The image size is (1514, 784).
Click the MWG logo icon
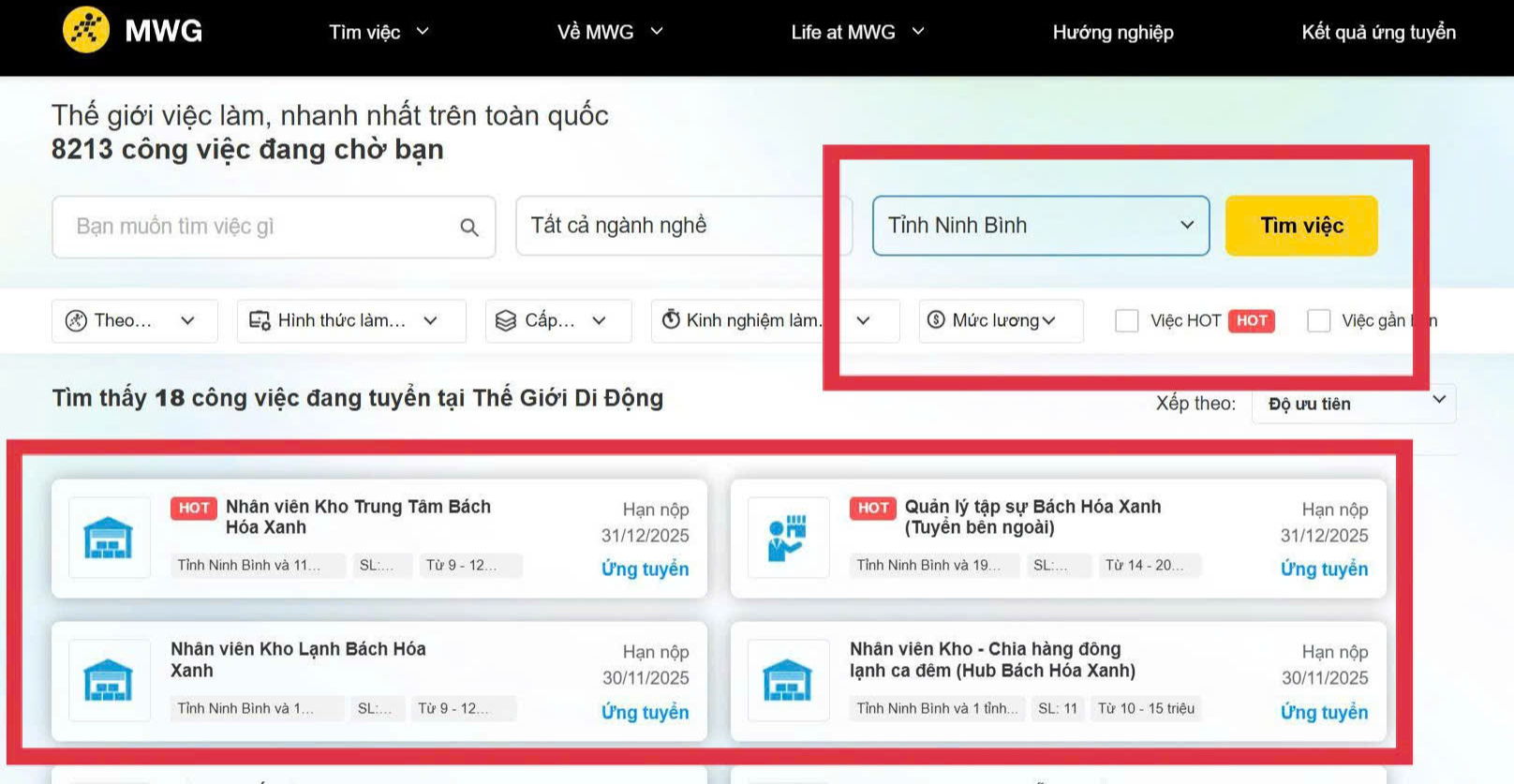86,30
